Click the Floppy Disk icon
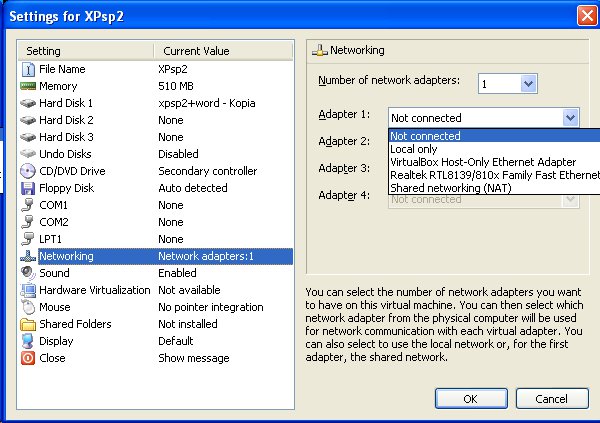 [28, 188]
